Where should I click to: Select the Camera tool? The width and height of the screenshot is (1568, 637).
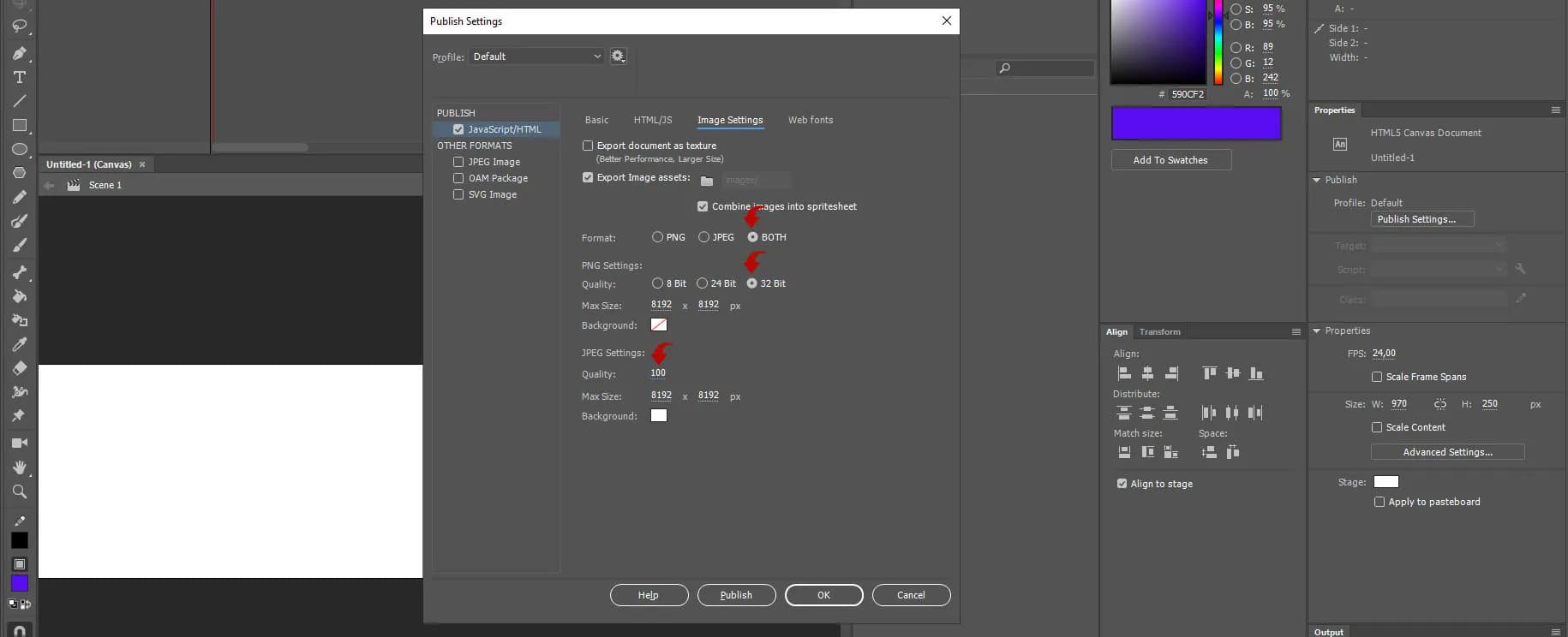point(19,443)
